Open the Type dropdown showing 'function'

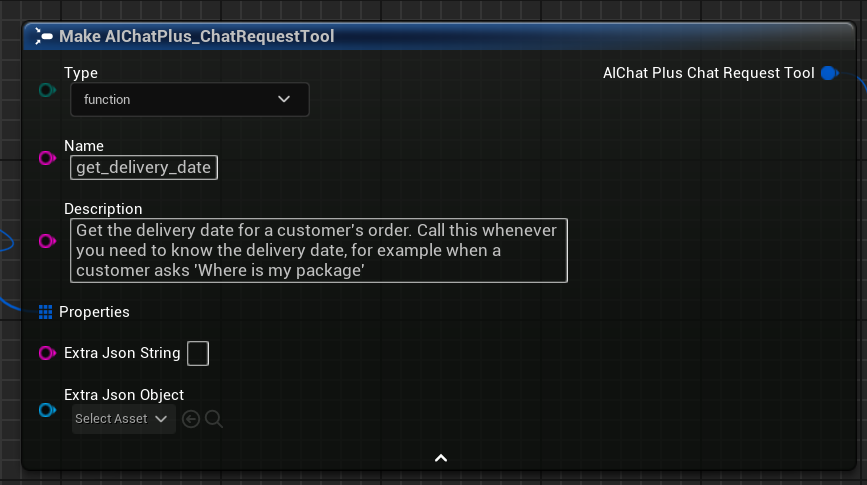coord(190,99)
